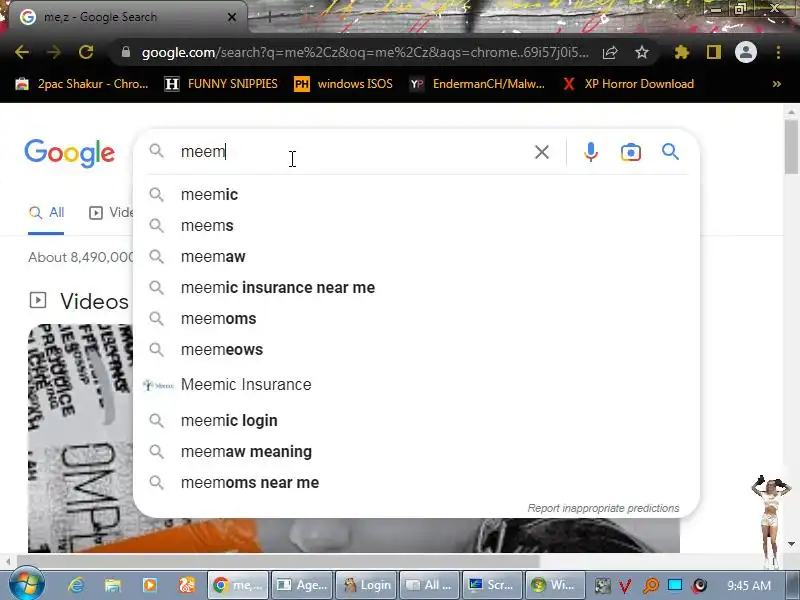800x600 pixels.
Task: Select the 'meemaw' suggestion
Action: tap(416, 257)
